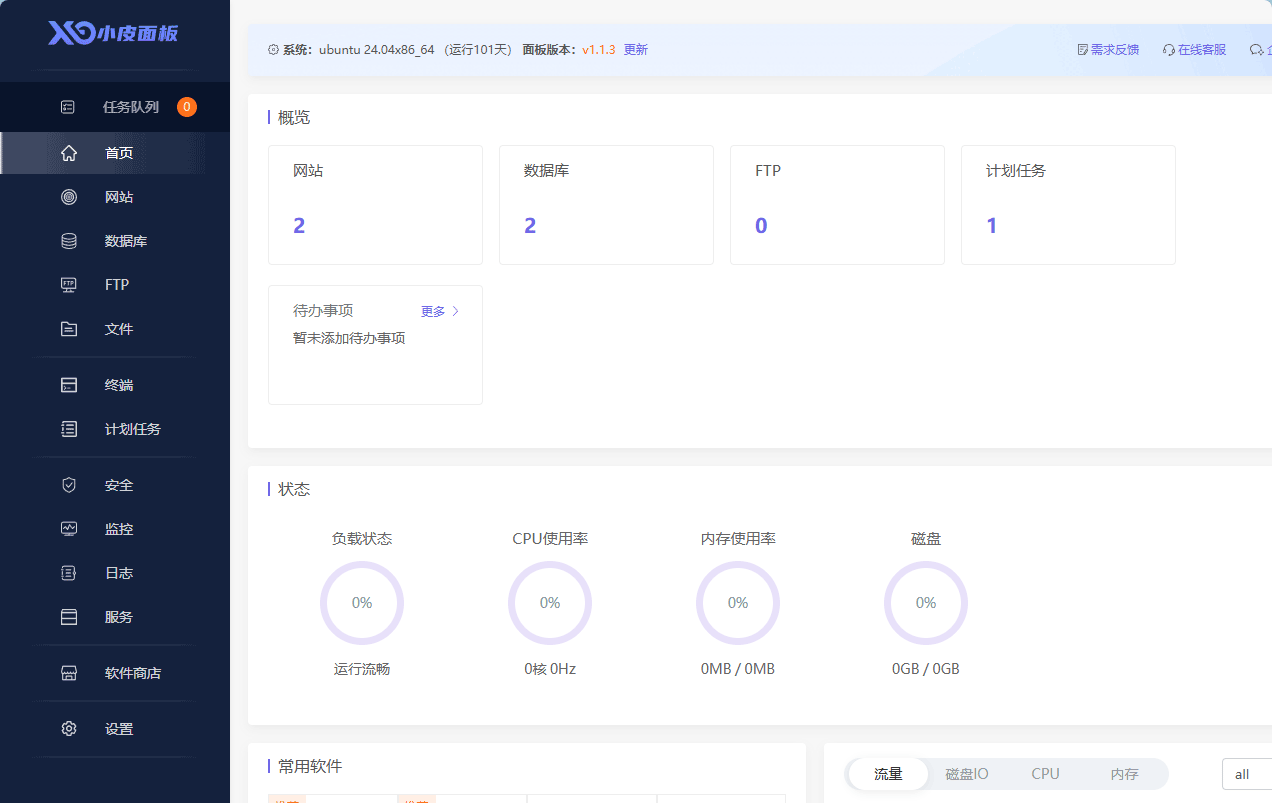Open 网站 in the sidebar
The height and width of the screenshot is (803, 1272).
[115, 197]
